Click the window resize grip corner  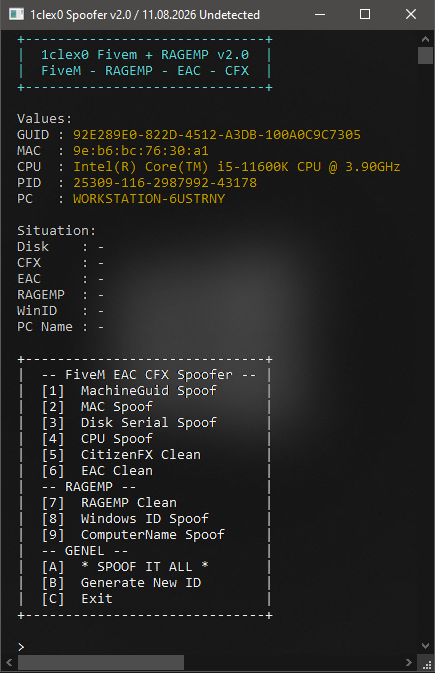(x=426, y=664)
